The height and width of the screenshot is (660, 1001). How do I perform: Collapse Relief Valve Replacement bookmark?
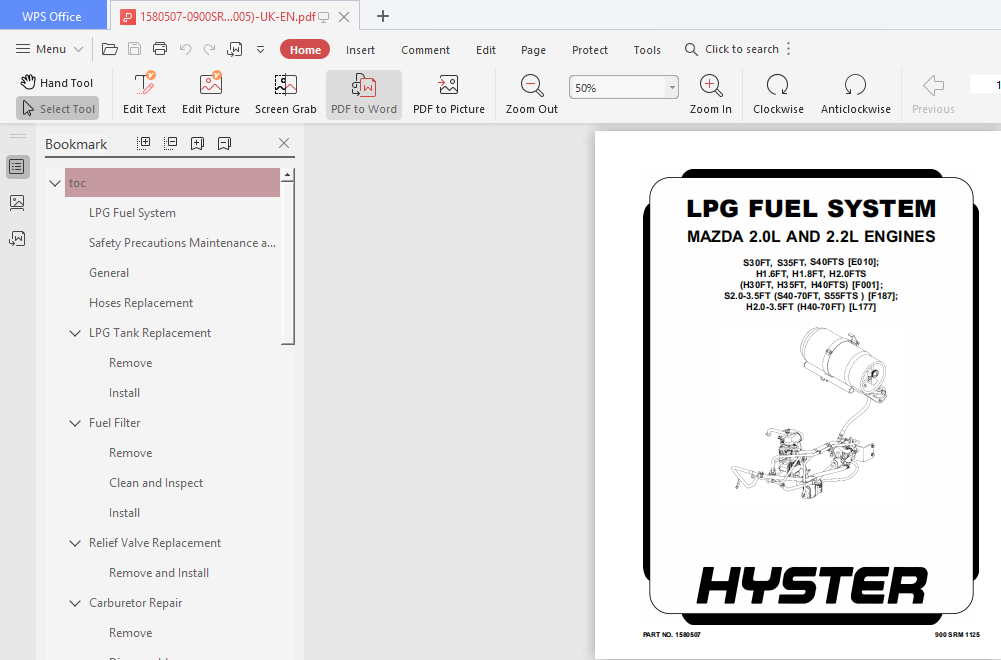tap(75, 543)
